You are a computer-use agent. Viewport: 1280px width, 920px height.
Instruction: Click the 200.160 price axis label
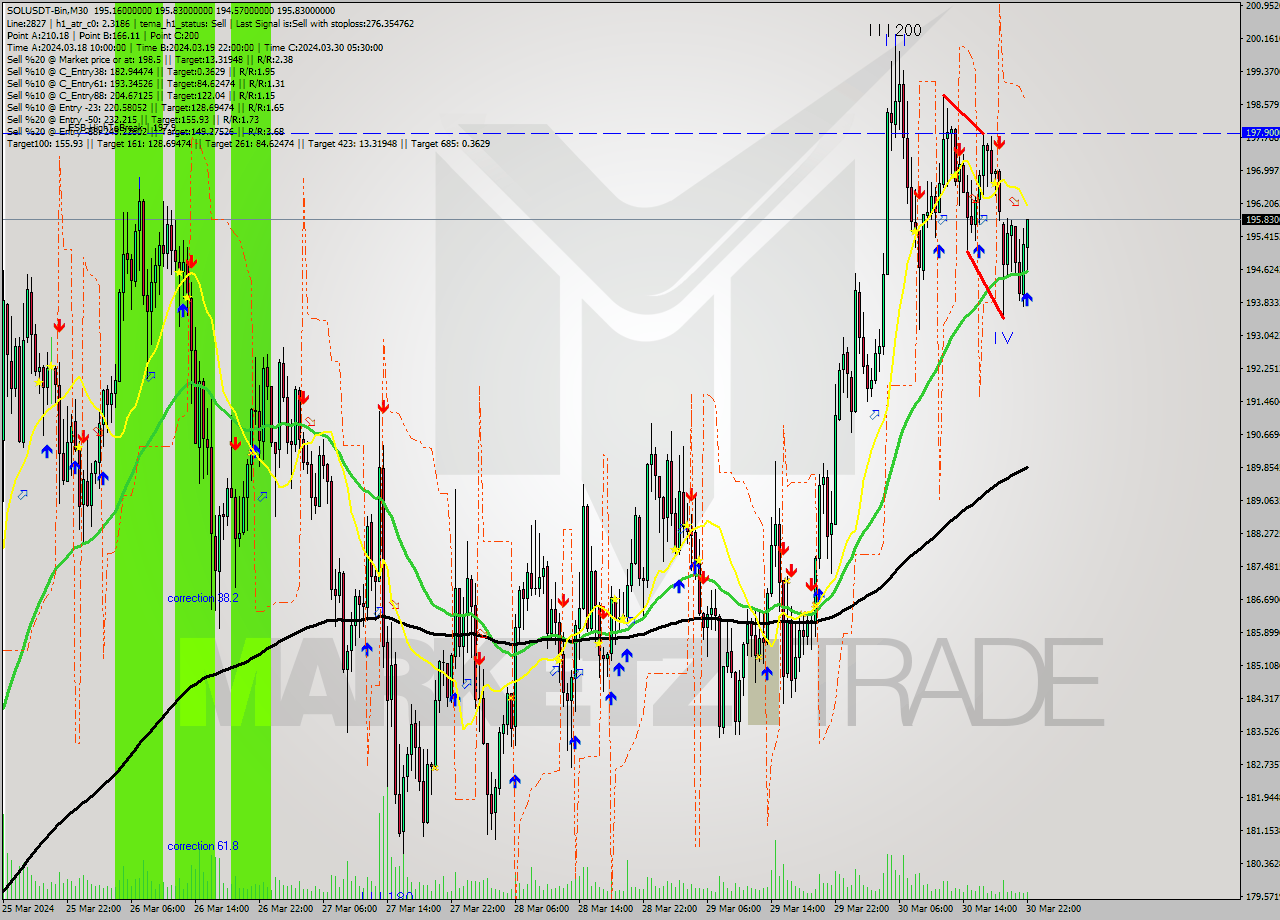1262,38
